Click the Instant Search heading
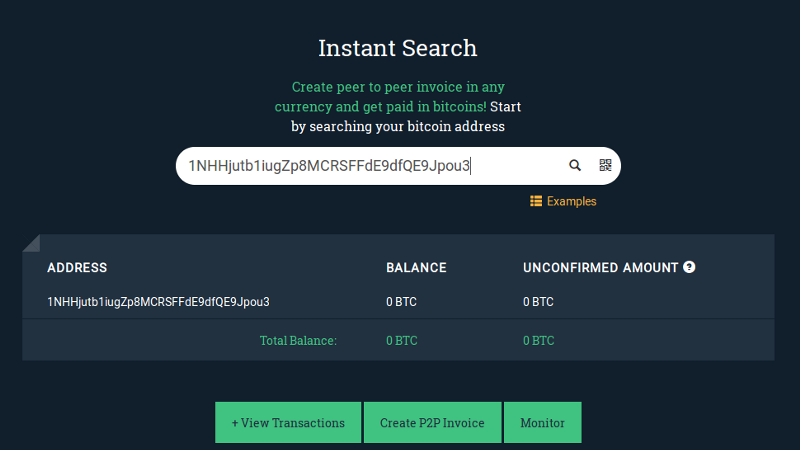Viewport: 800px width, 450px height. pos(398,48)
